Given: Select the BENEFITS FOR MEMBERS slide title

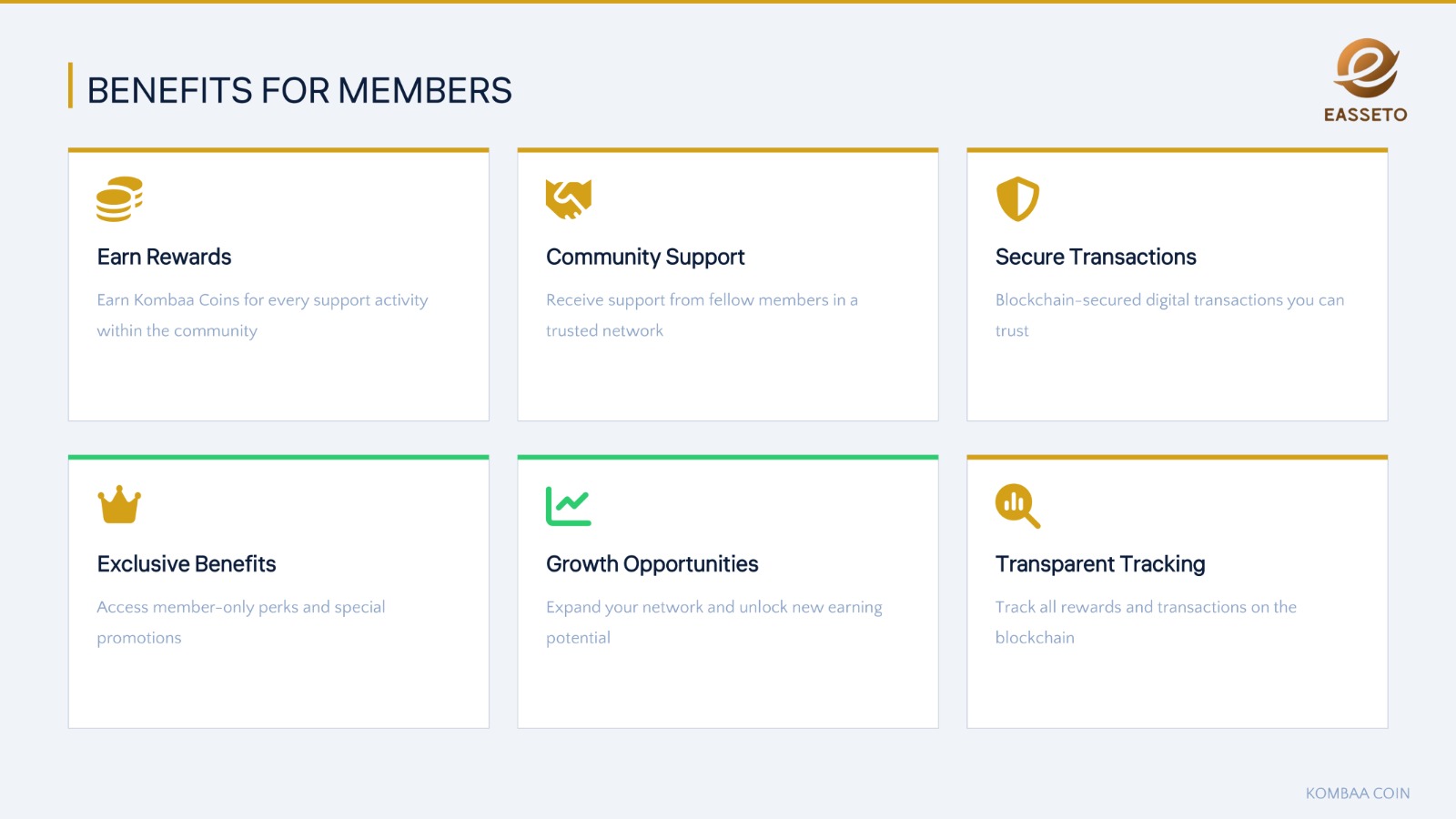Looking at the screenshot, I should coord(299,91).
